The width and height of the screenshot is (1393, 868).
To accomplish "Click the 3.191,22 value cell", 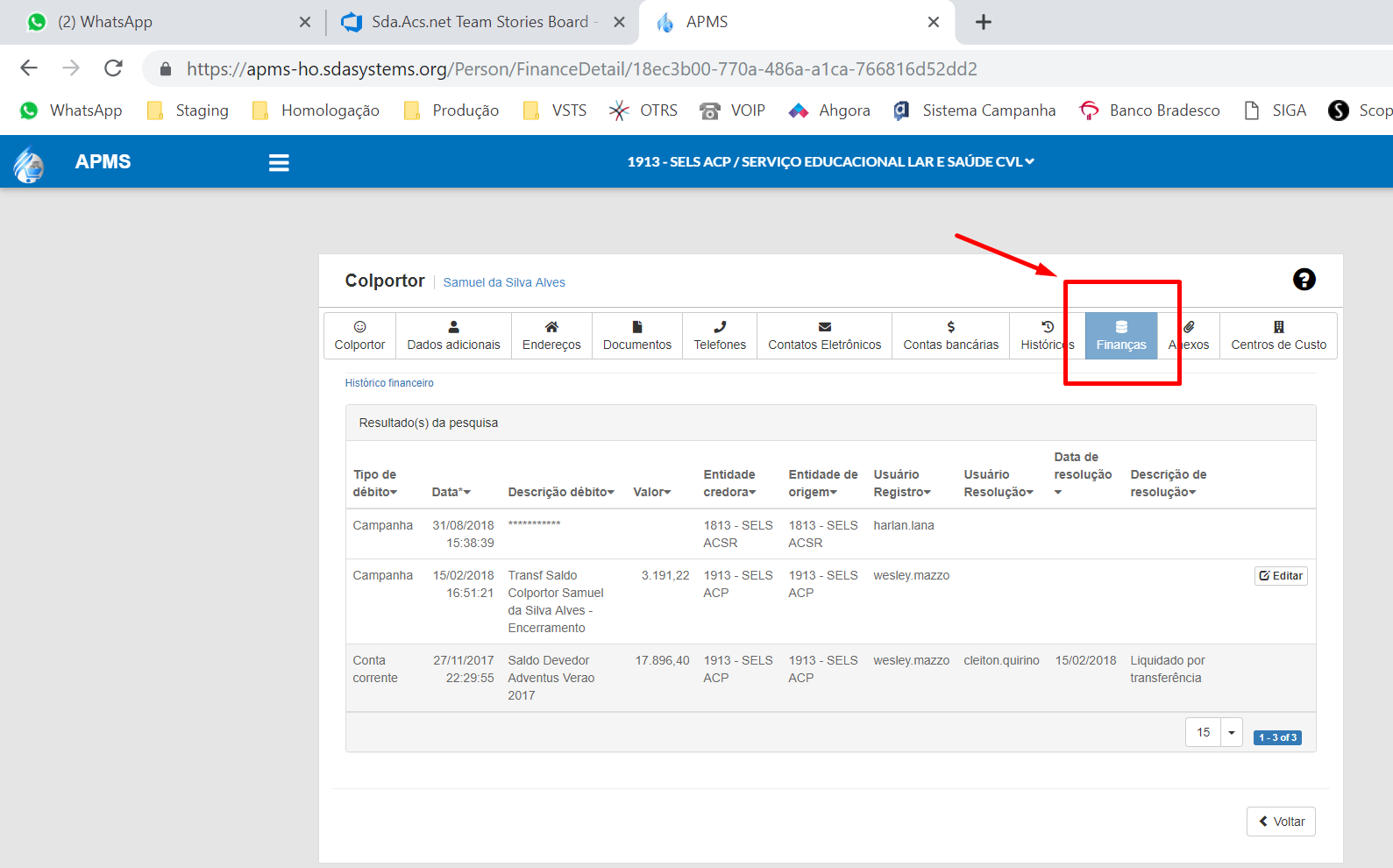I will (x=665, y=575).
